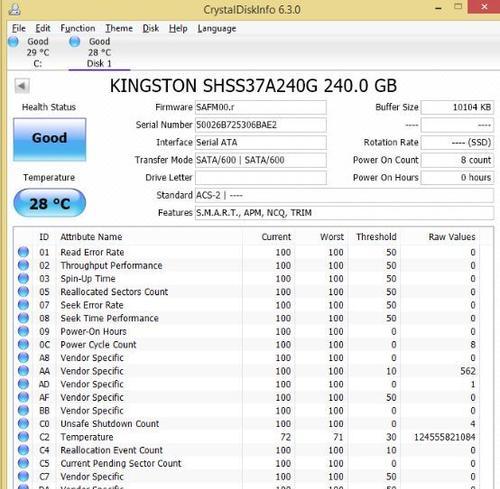
Task: Click the blue status orb on Disk 1
Action: click(x=74, y=42)
